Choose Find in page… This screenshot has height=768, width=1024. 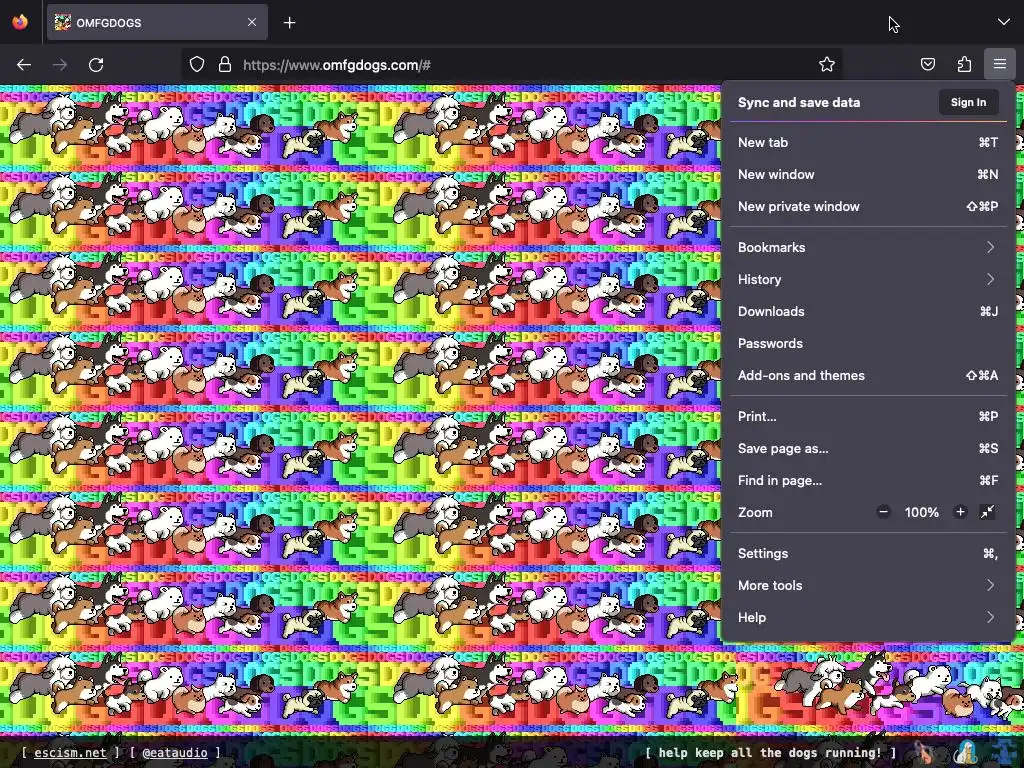868,481
